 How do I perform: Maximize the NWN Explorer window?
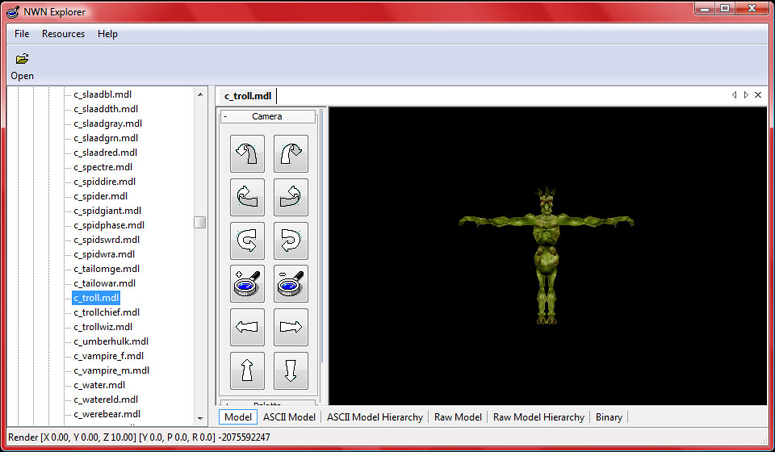725,8
